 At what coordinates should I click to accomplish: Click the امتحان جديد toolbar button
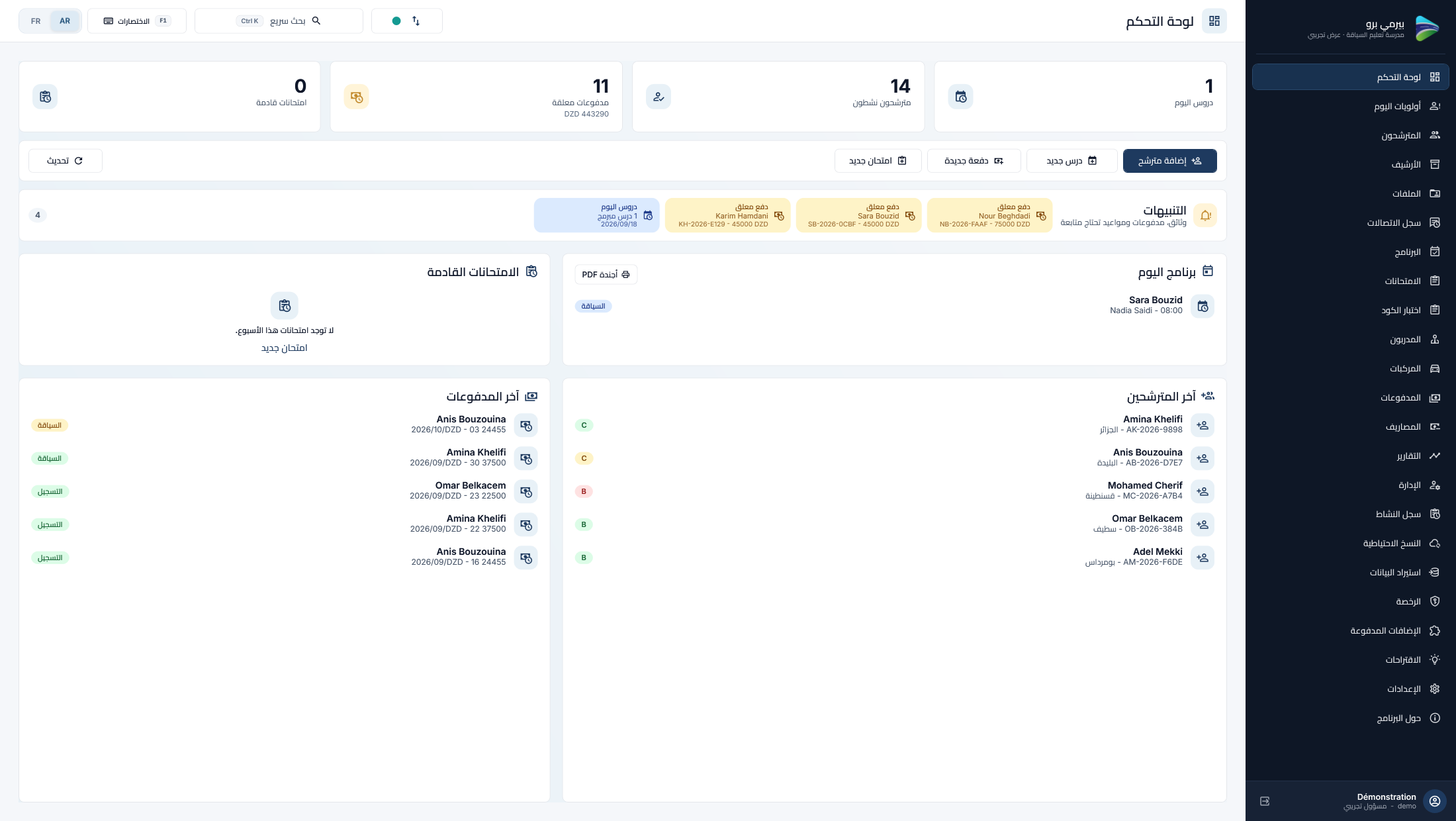pyautogui.click(x=878, y=161)
